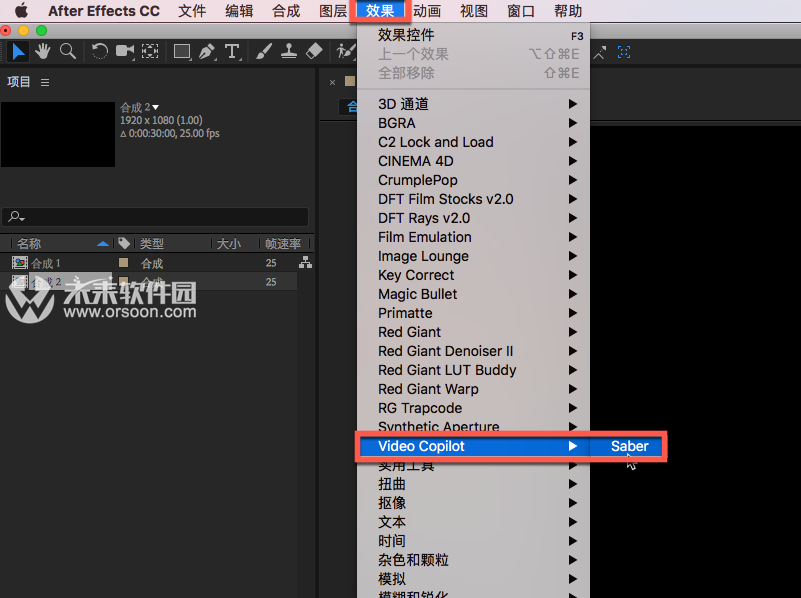Open the Project panel menu icon

pos(45,82)
